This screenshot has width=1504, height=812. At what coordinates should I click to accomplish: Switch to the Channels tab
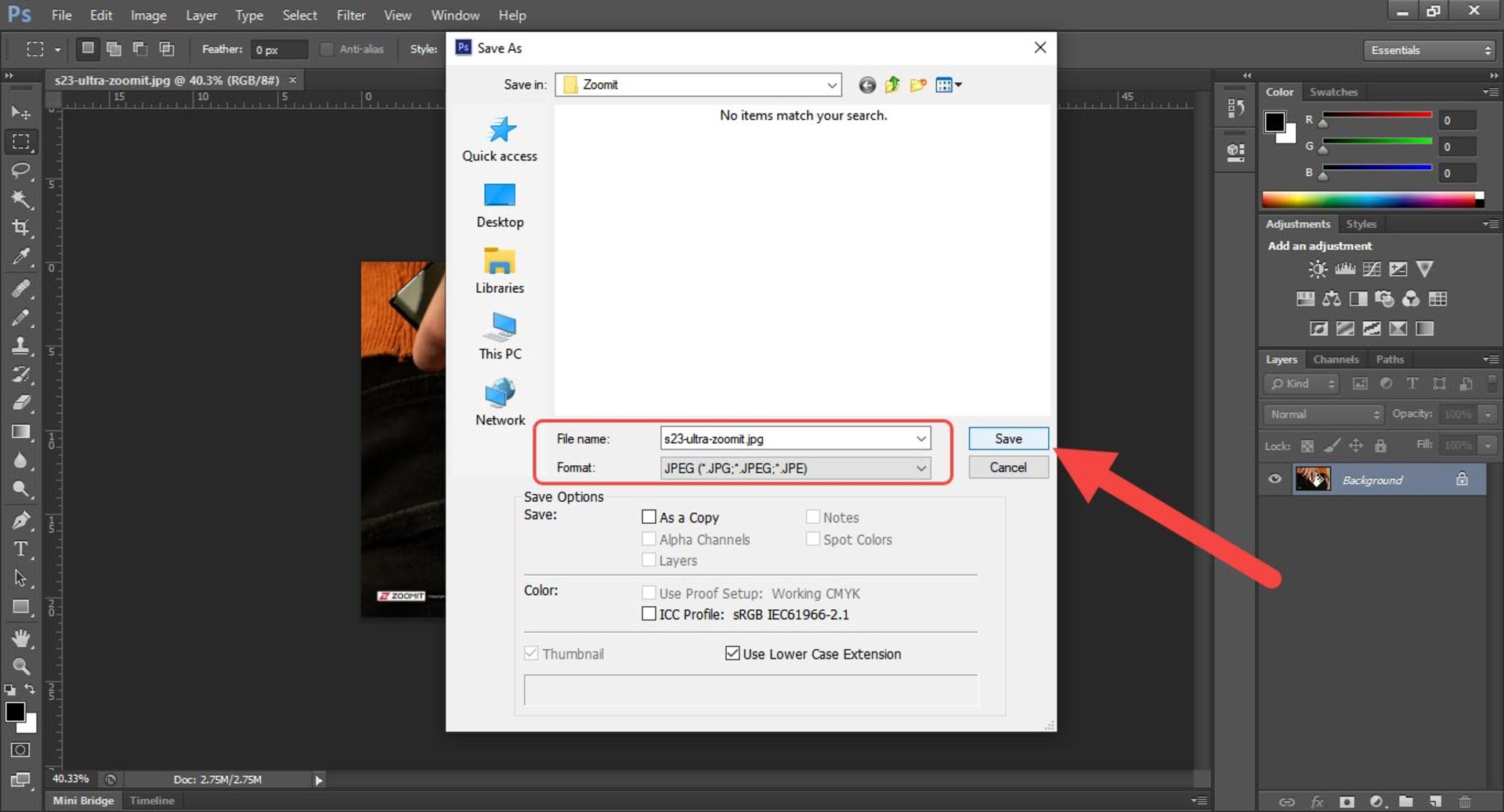click(1336, 359)
